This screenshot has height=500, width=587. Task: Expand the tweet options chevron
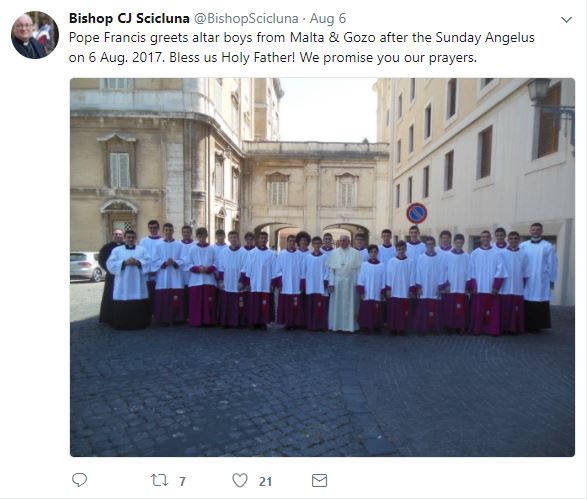[x=566, y=19]
